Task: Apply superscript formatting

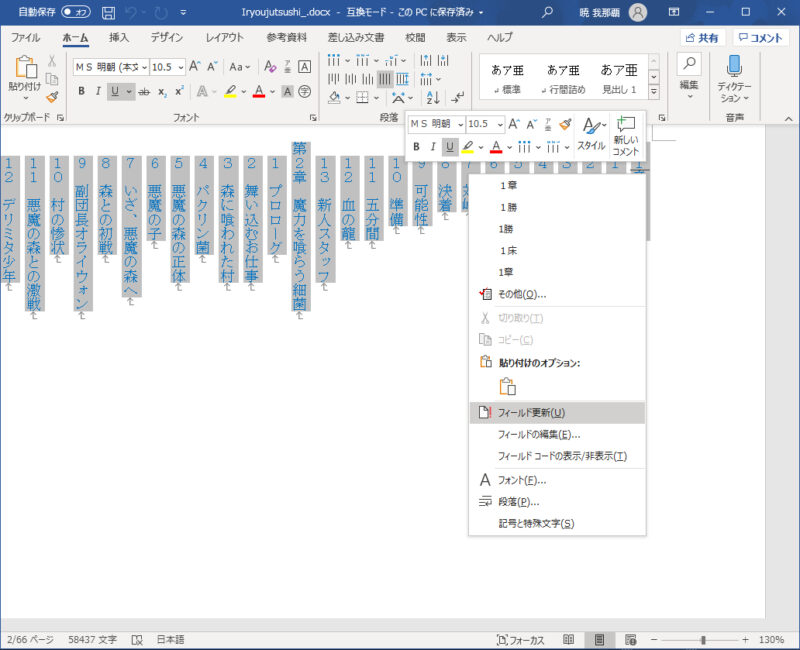Action: pos(179,92)
